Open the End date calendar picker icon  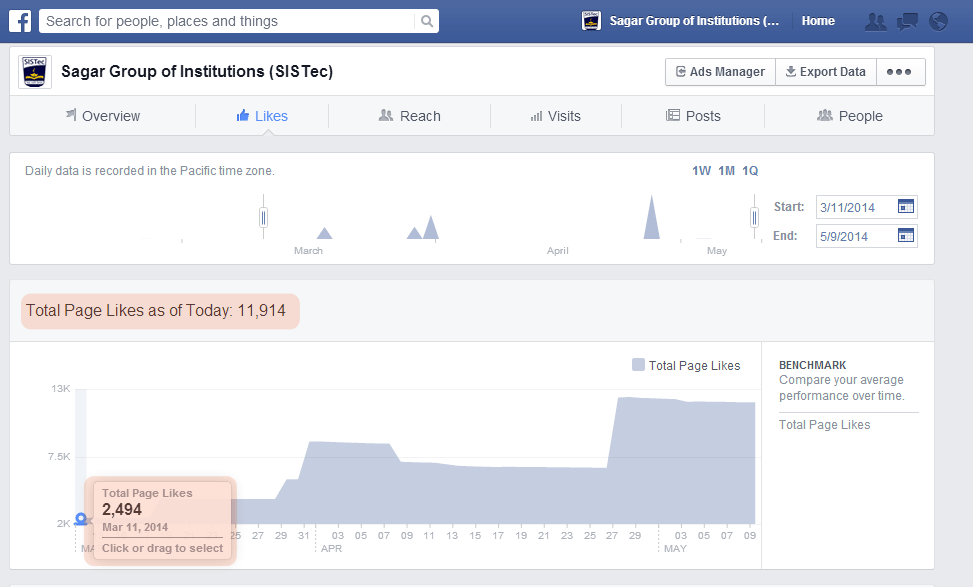coord(906,236)
